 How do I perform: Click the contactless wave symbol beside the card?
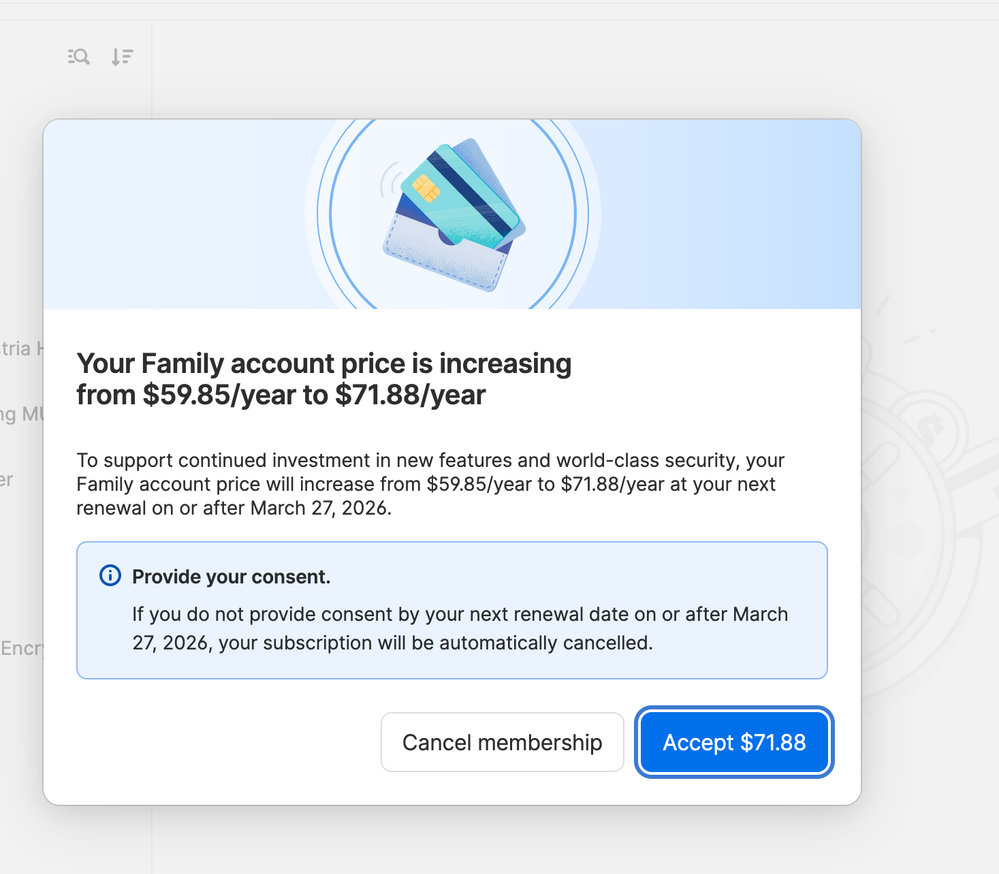point(386,180)
